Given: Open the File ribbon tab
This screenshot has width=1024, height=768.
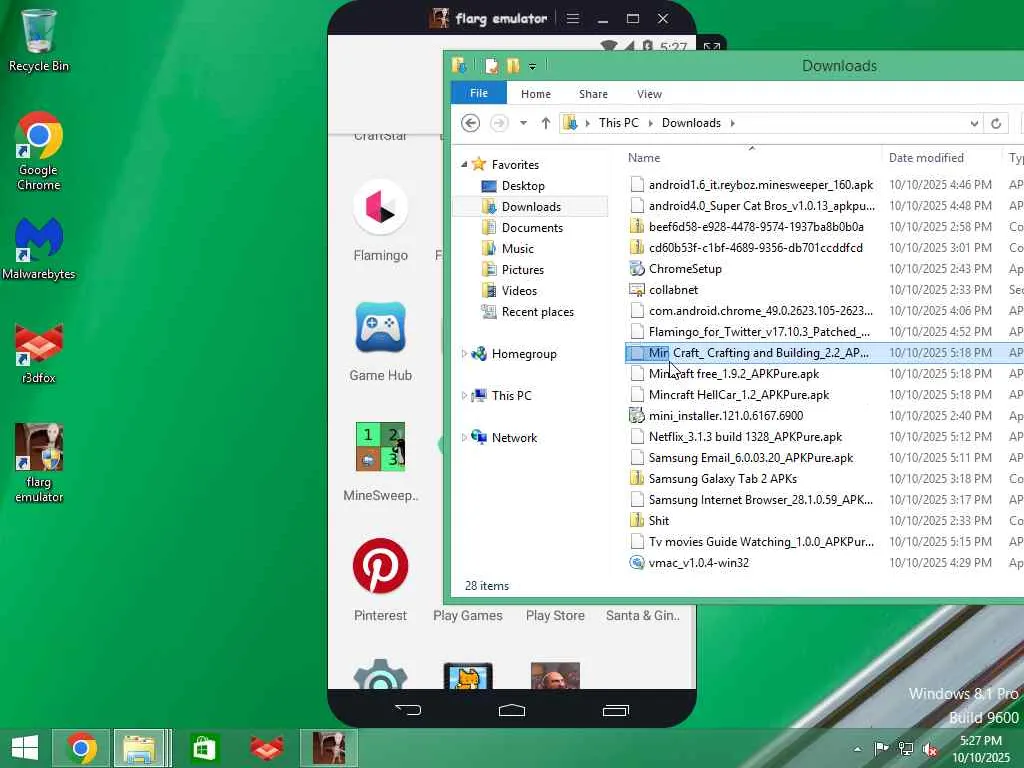Looking at the screenshot, I should [x=479, y=93].
